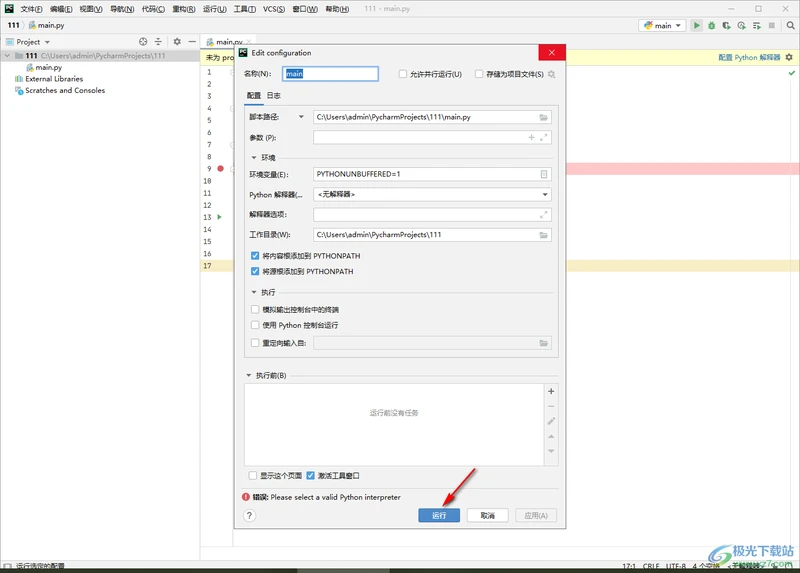Start debugging with the bug icon
800x573 pixels.
click(711, 26)
